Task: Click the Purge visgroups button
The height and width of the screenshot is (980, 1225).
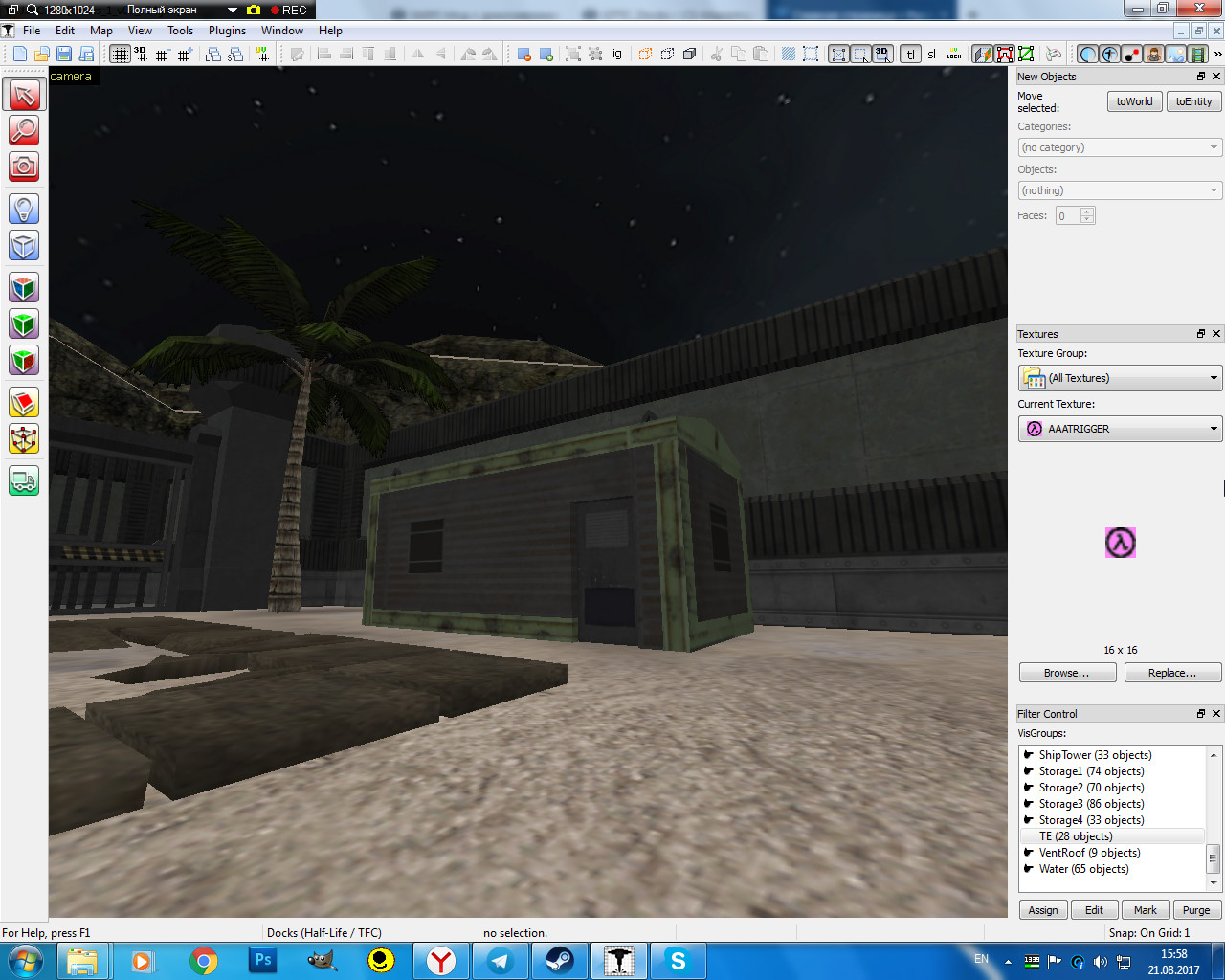Action: tap(1196, 910)
